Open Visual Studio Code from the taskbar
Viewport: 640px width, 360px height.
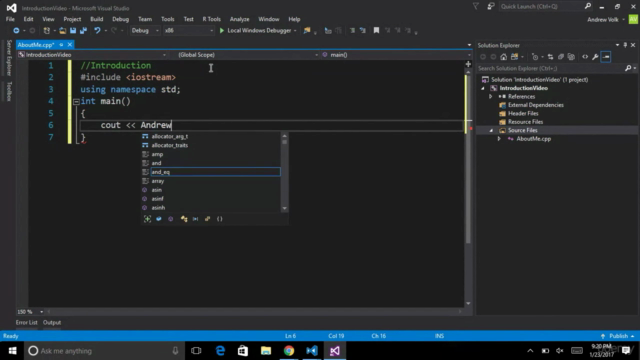312,351
